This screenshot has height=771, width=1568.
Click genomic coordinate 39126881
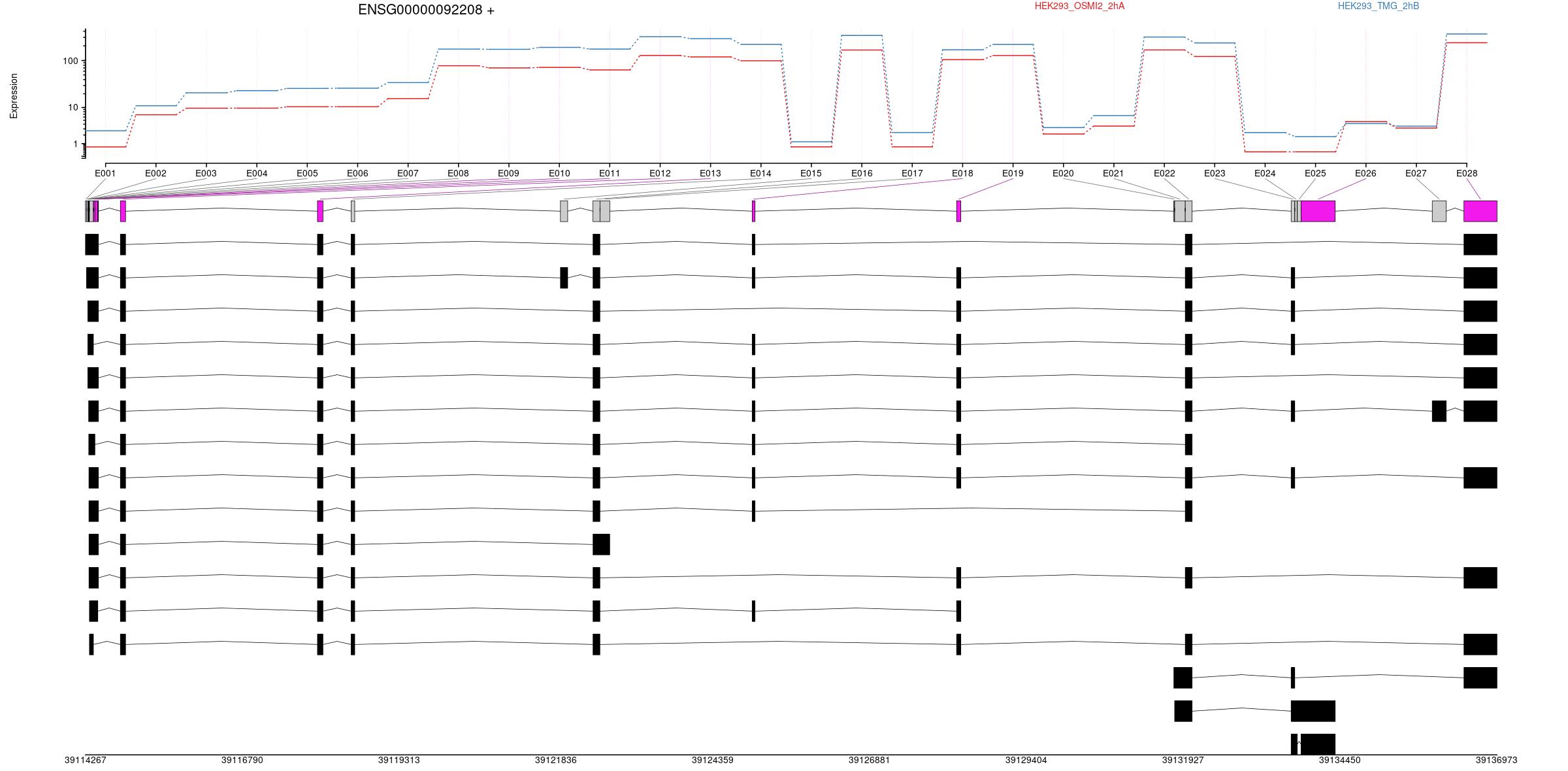click(x=869, y=760)
